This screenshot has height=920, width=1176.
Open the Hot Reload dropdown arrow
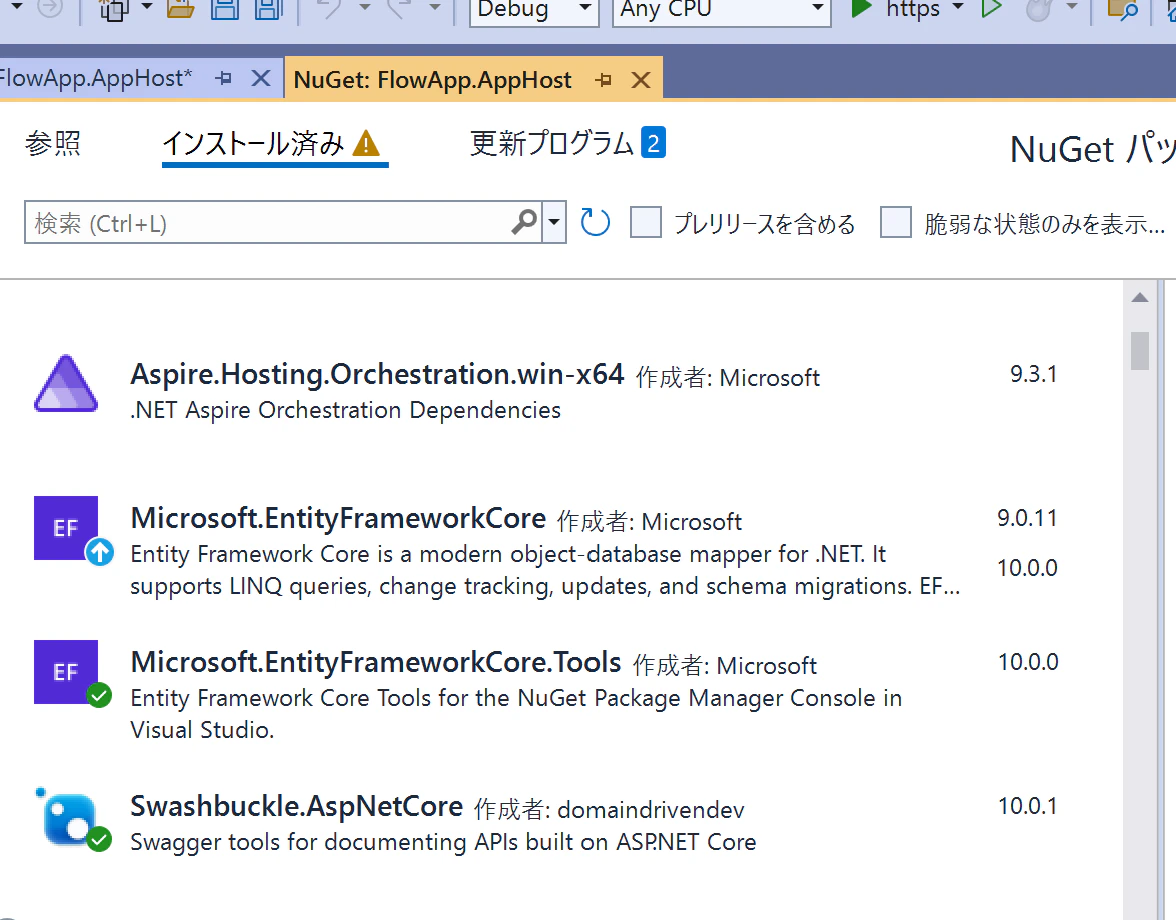(x=1072, y=7)
